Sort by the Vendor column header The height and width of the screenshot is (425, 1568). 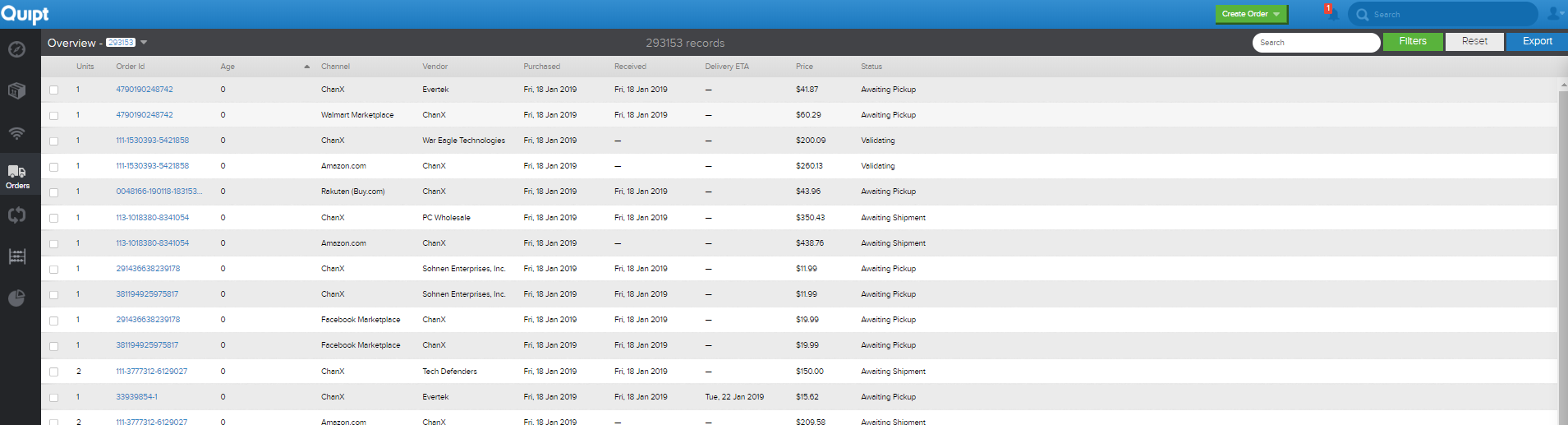point(435,67)
